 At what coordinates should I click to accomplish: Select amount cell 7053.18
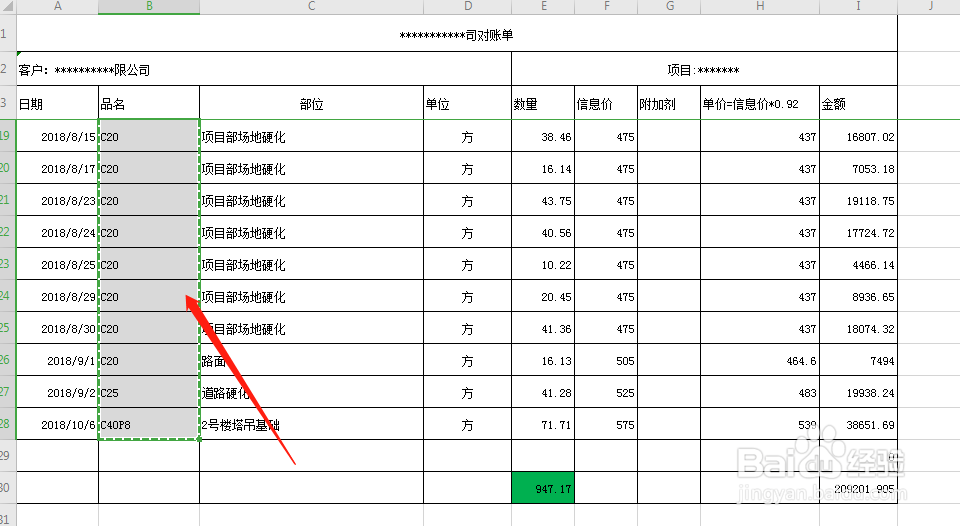point(858,168)
